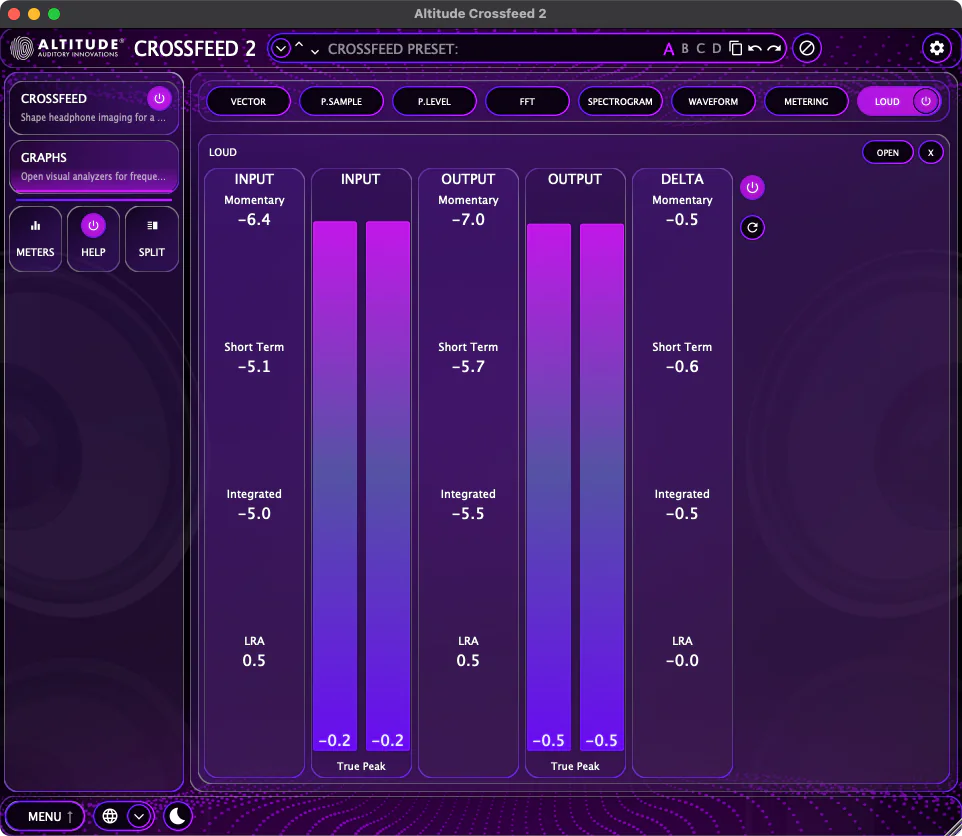Switch to the P.SAMPLE tab
962x836 pixels.
[341, 101]
